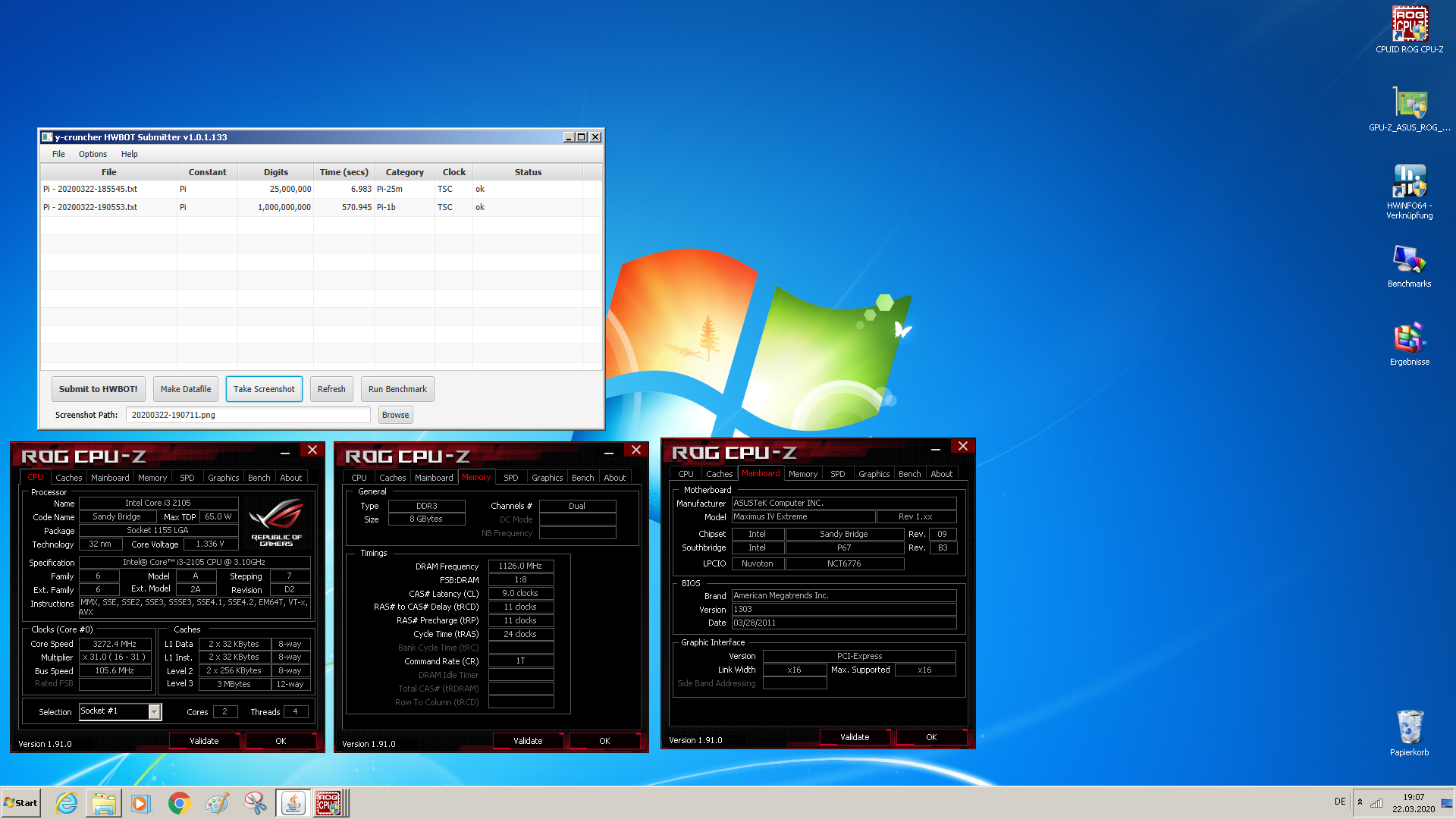Viewport: 1456px width, 819px height.
Task: Minimize the middle ROG CPU-Z window
Action: 609,452
